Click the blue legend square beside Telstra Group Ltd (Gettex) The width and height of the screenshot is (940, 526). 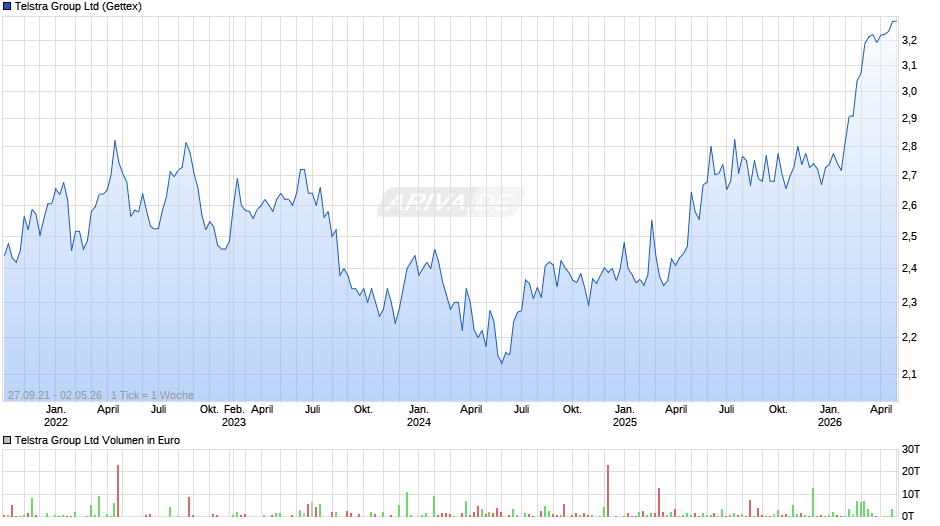[7, 7]
